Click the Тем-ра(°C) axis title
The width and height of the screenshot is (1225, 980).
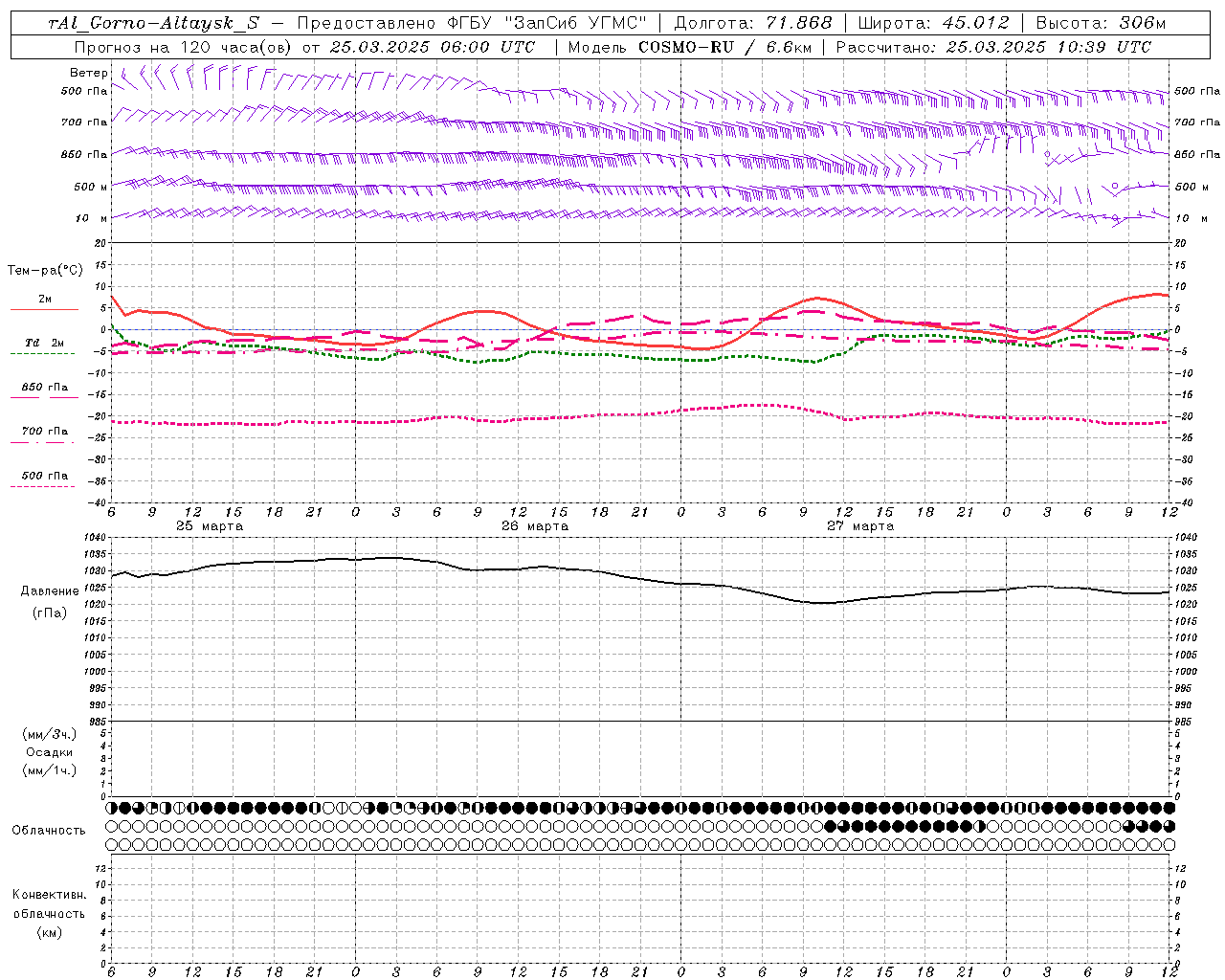tap(45, 271)
